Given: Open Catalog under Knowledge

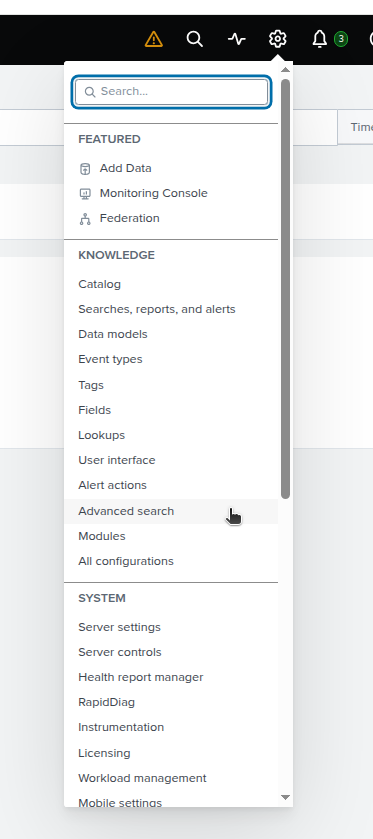Looking at the screenshot, I should point(100,284).
